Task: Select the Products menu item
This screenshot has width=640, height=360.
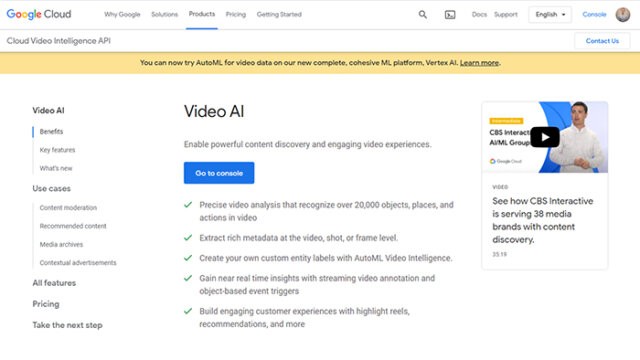Action: pos(202,14)
